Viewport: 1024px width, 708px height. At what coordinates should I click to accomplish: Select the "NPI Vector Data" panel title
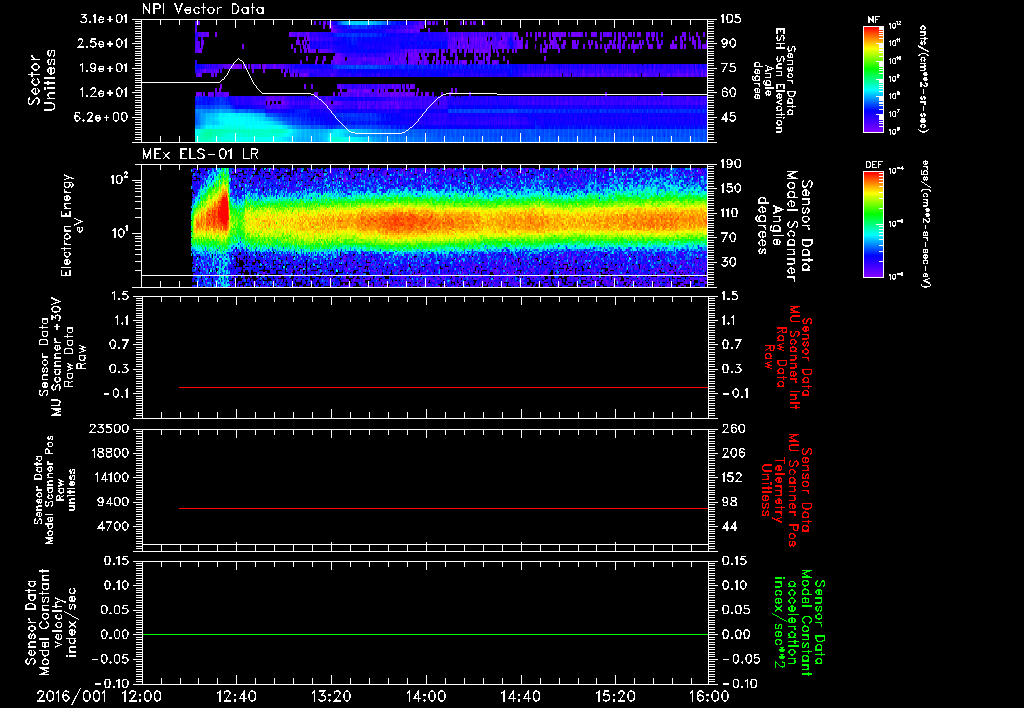203,9
